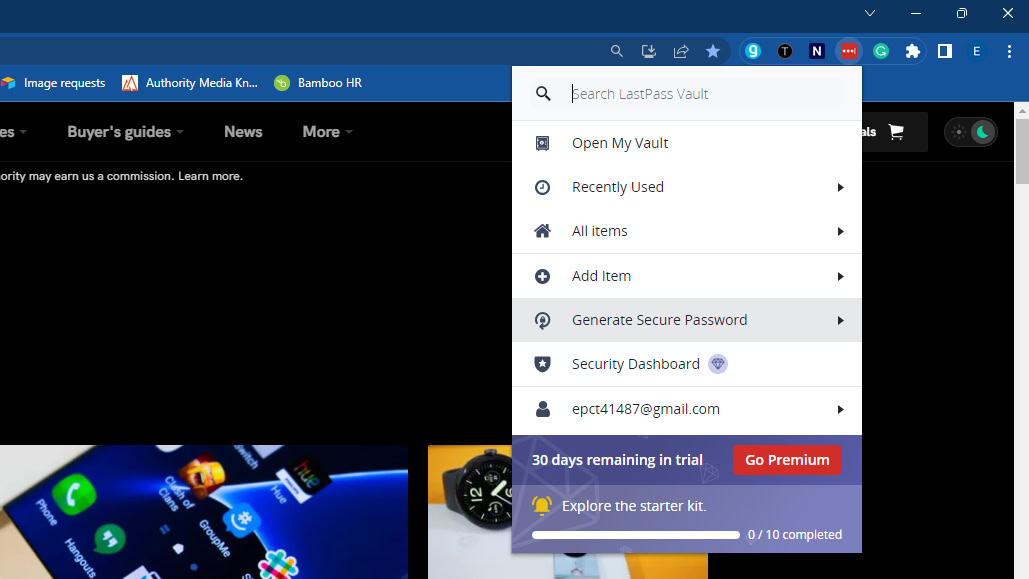Open the Chrome Extensions puzzle menu

tap(913, 51)
